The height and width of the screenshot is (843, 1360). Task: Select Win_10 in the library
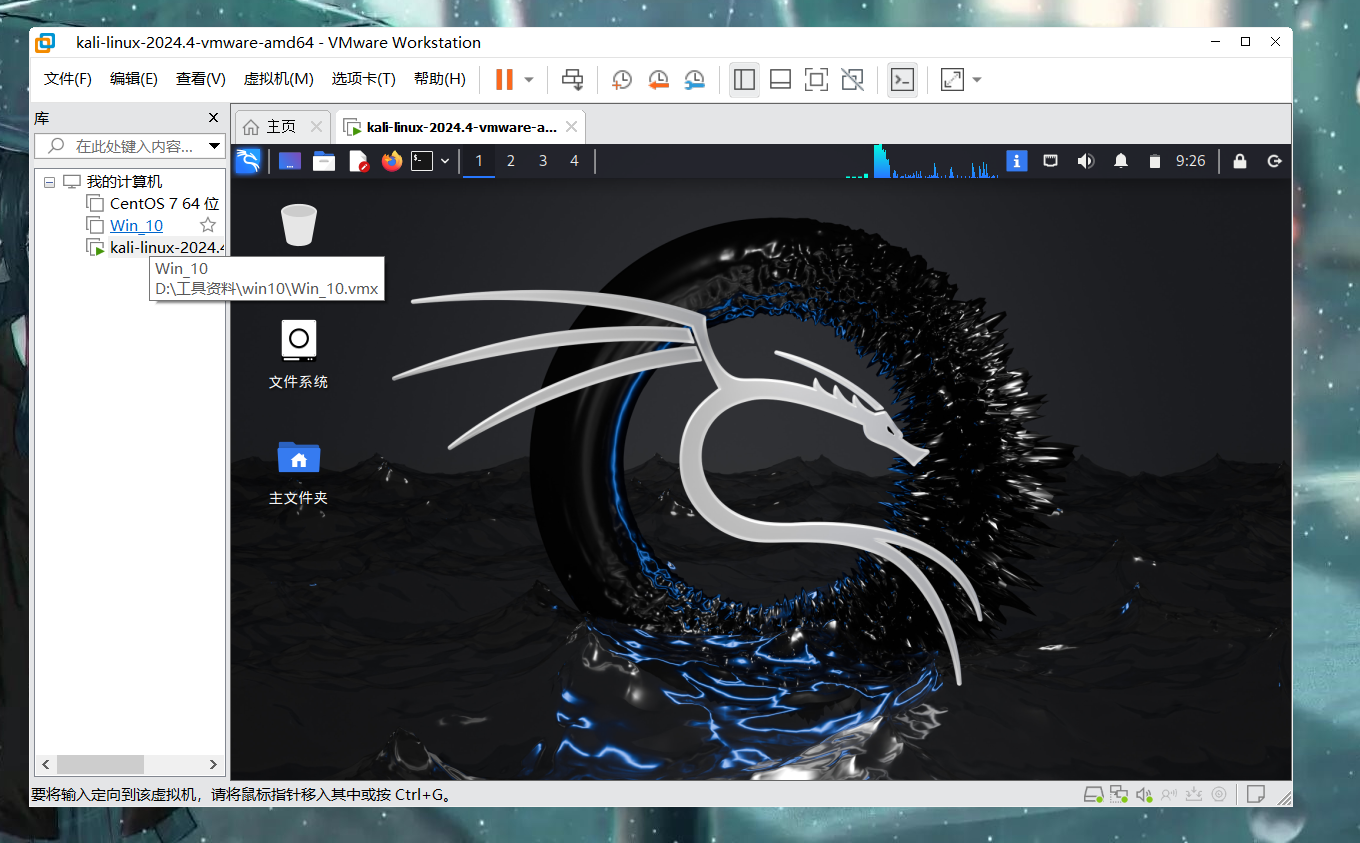coord(136,225)
